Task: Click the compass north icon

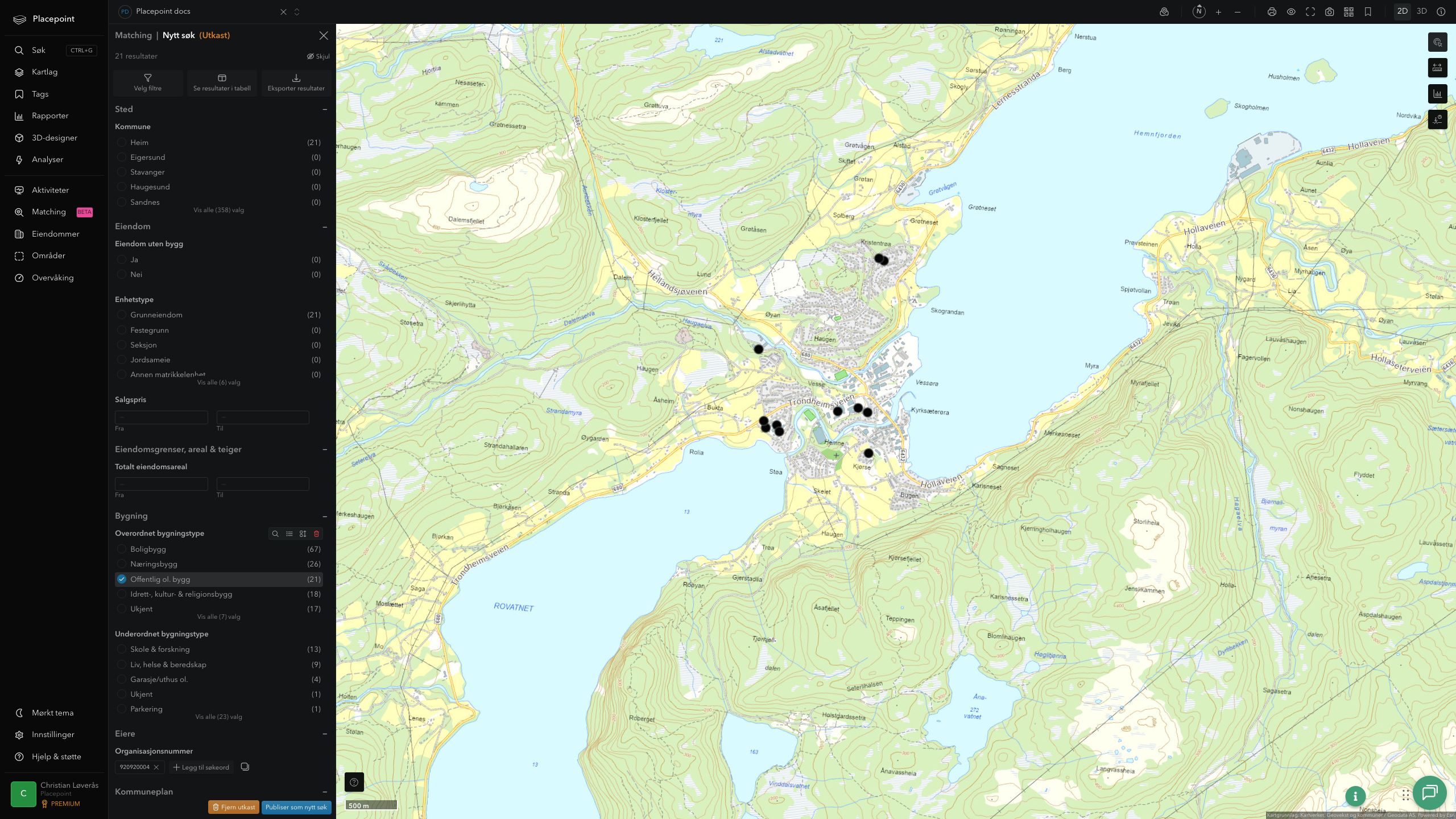Action: coord(1199,11)
